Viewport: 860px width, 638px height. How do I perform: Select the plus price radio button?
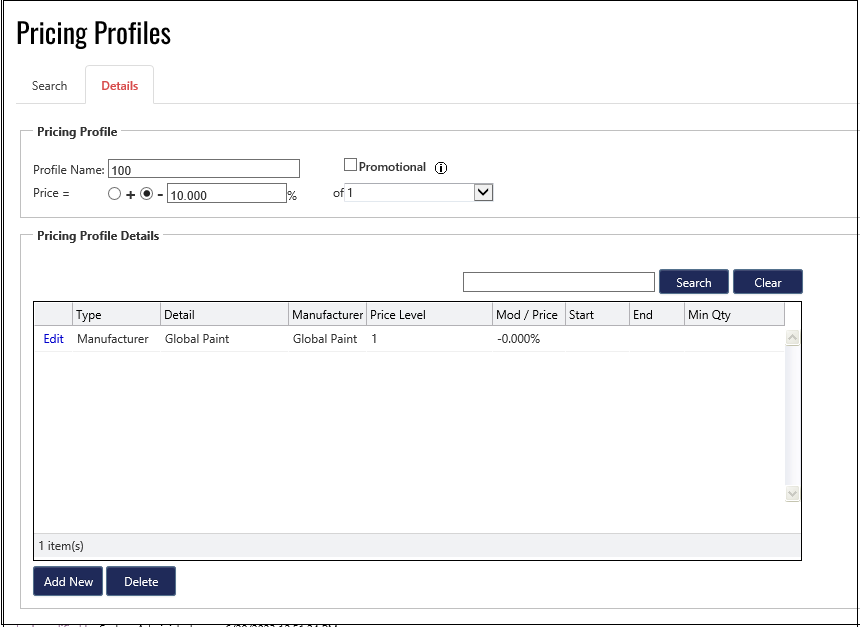115,194
